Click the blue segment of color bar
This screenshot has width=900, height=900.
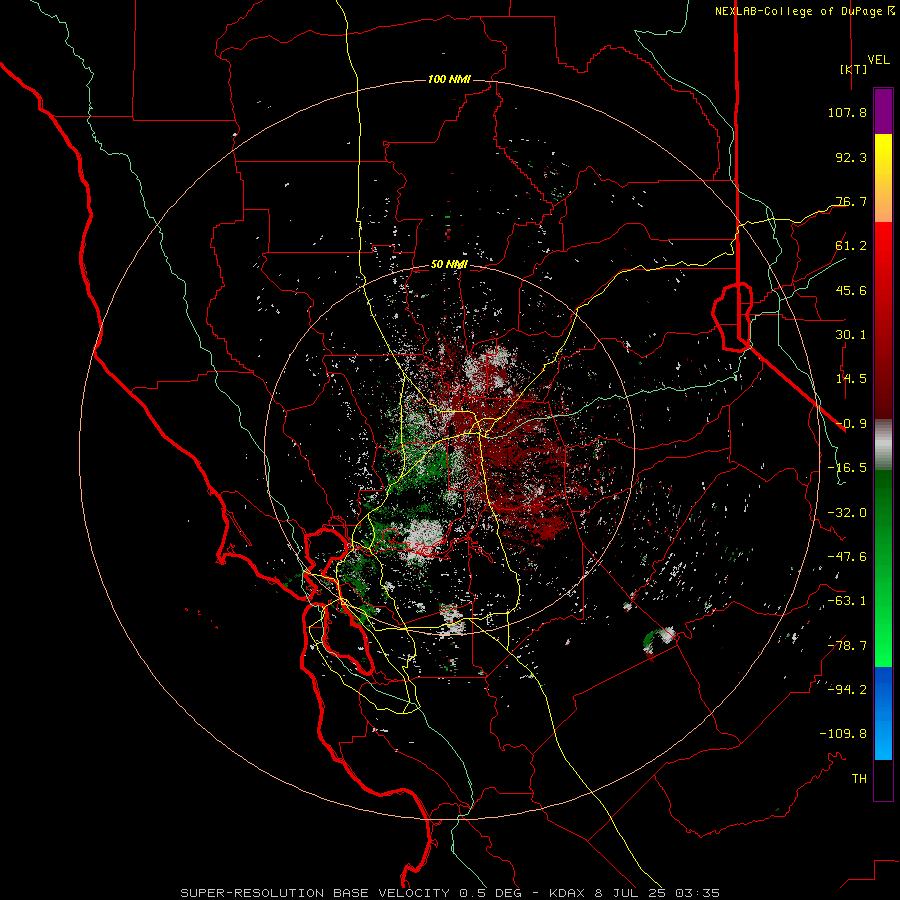click(883, 713)
